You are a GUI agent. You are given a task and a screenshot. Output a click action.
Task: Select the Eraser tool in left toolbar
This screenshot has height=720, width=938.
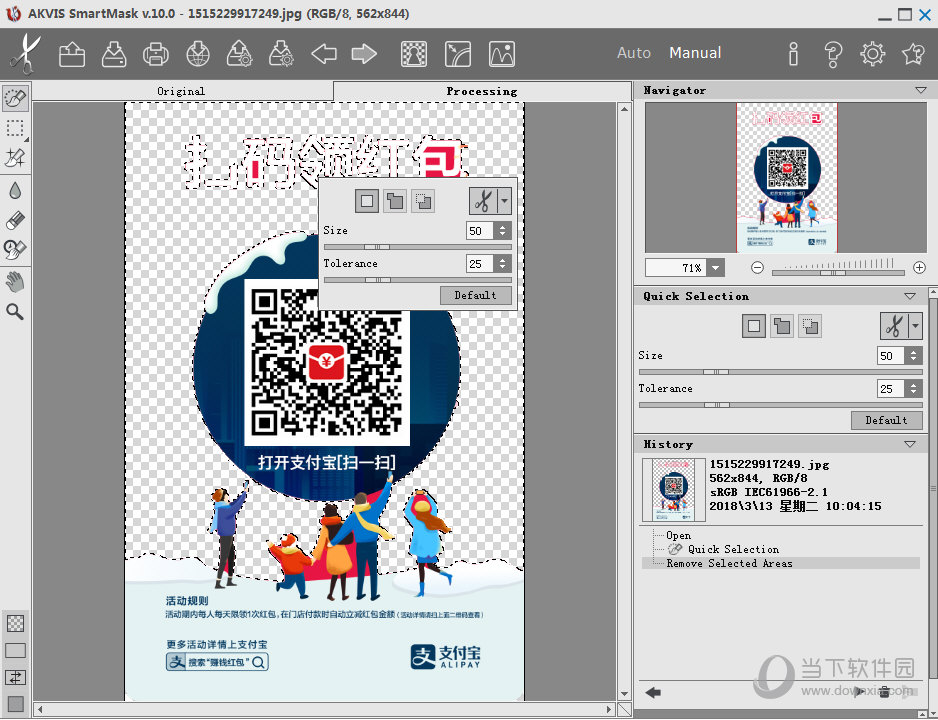[x=15, y=220]
